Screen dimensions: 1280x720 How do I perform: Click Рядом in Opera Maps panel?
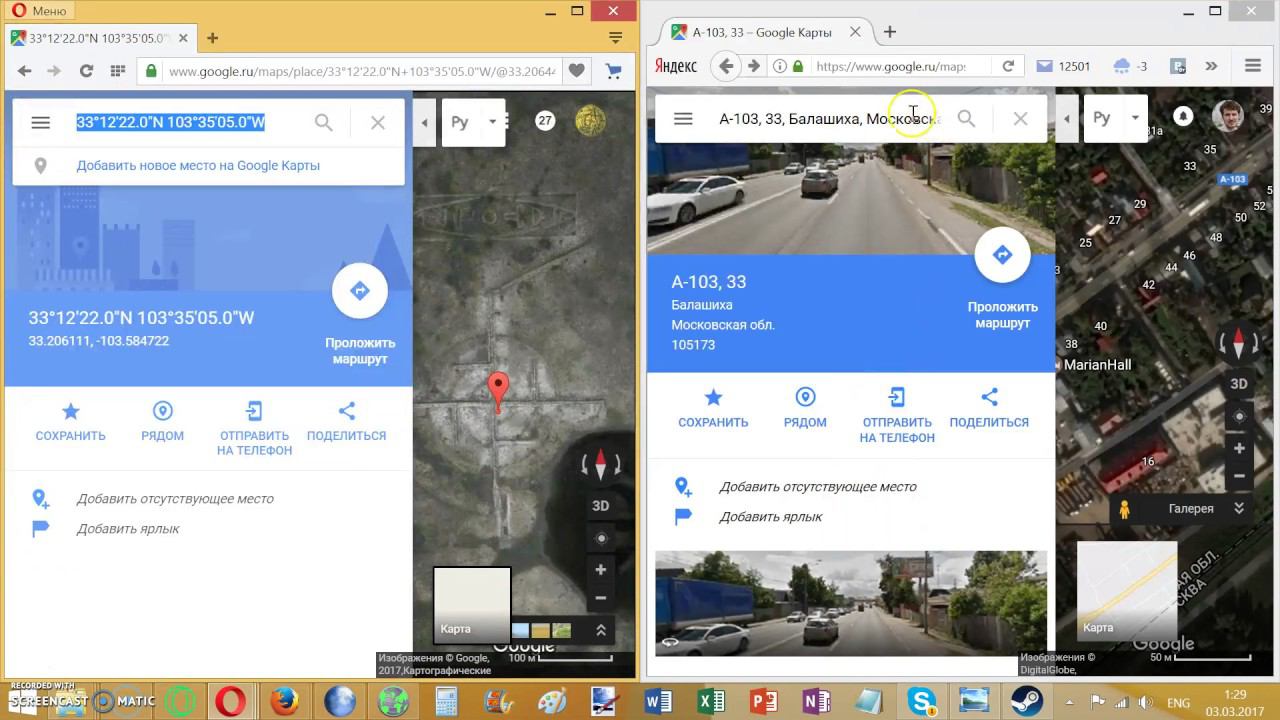point(162,421)
